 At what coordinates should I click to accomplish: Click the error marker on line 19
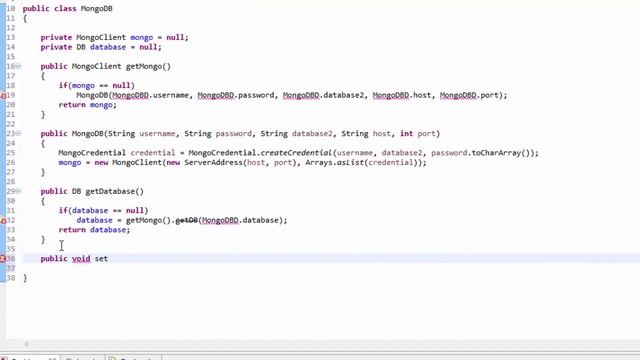[x=3, y=96]
